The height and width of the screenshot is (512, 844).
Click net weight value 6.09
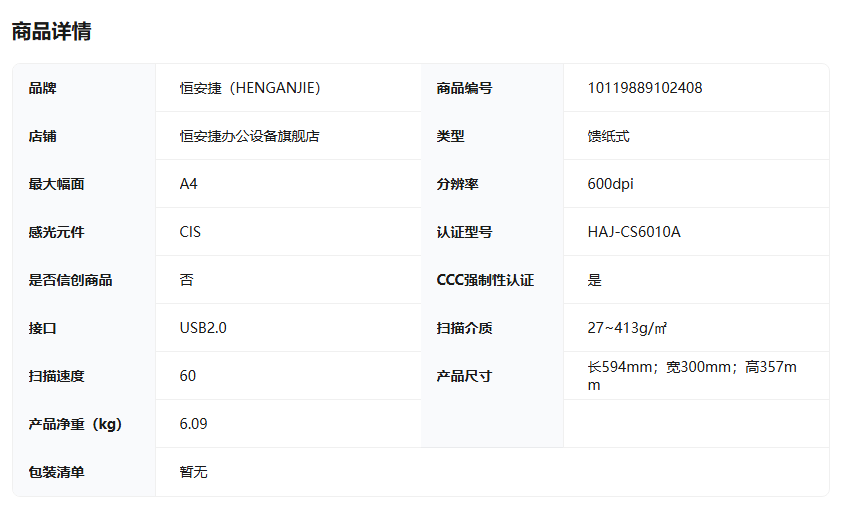pyautogui.click(x=193, y=424)
